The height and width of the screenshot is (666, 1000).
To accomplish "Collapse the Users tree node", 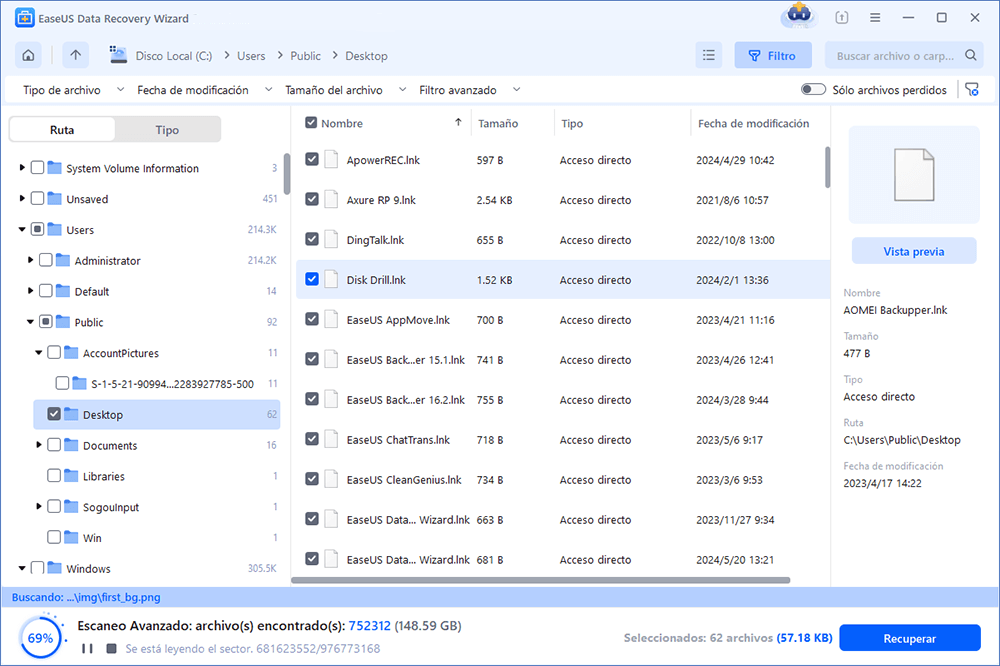I will point(22,230).
